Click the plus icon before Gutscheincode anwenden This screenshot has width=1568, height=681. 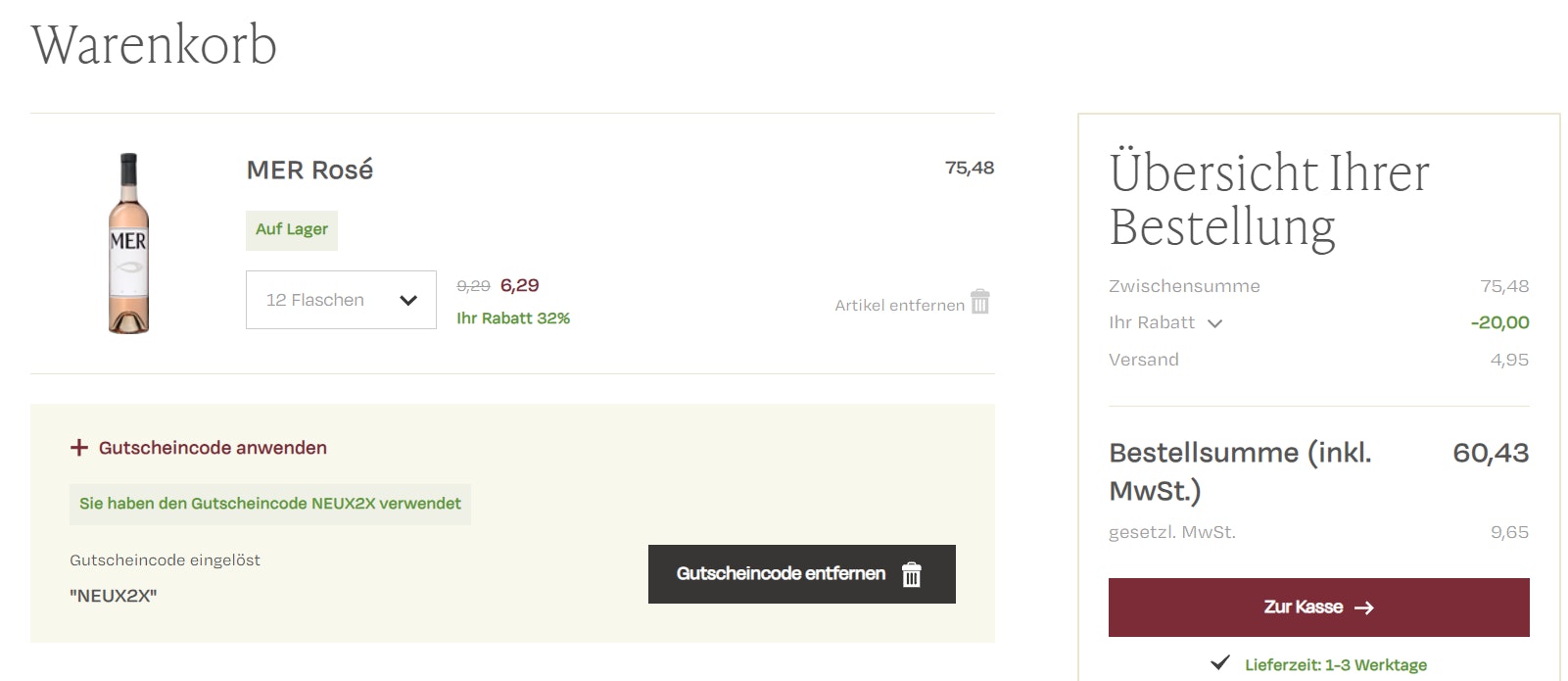[79, 448]
